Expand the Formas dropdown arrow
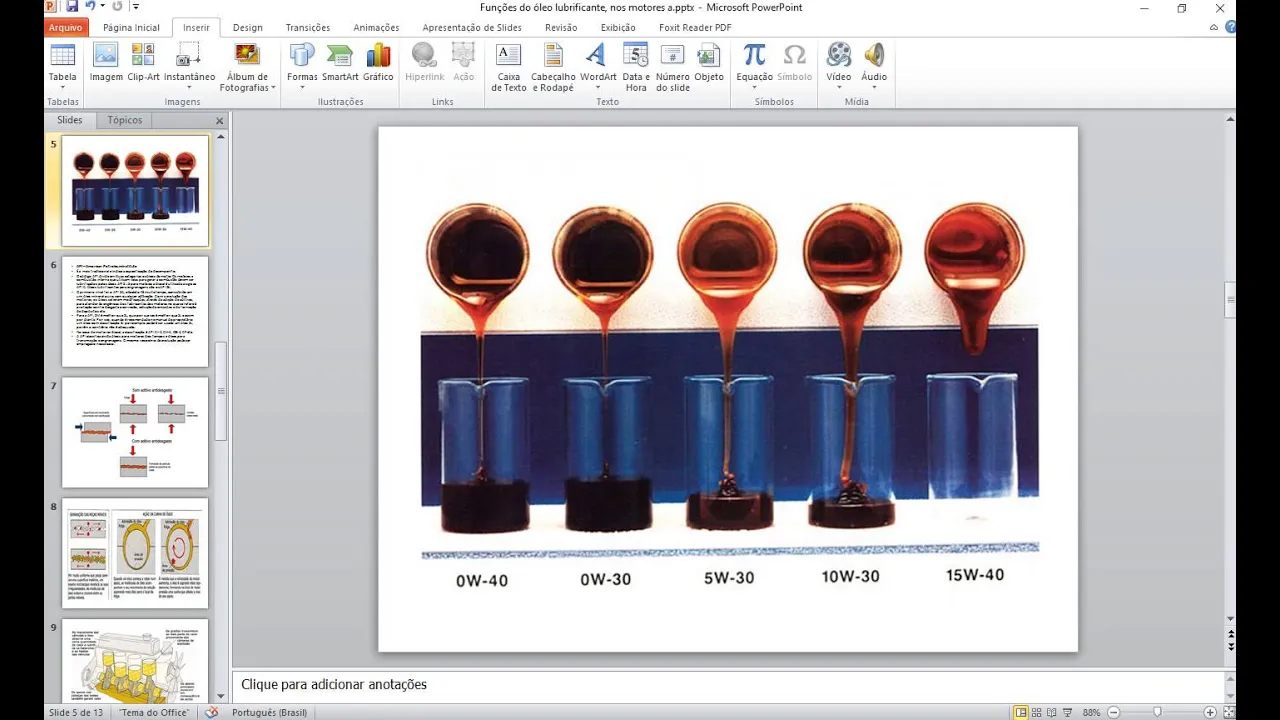The width and height of the screenshot is (1280, 720). tap(302, 87)
